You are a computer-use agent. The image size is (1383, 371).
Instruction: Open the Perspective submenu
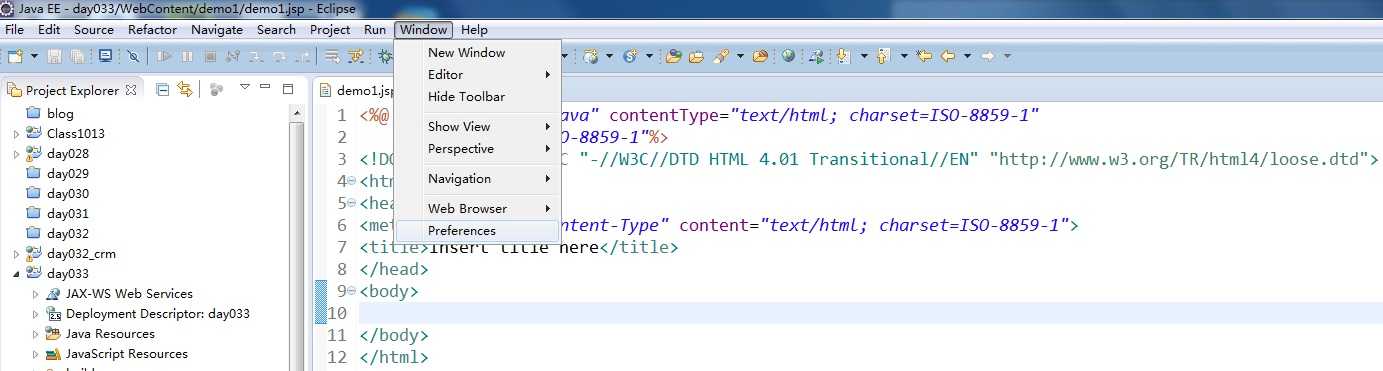(x=477, y=149)
